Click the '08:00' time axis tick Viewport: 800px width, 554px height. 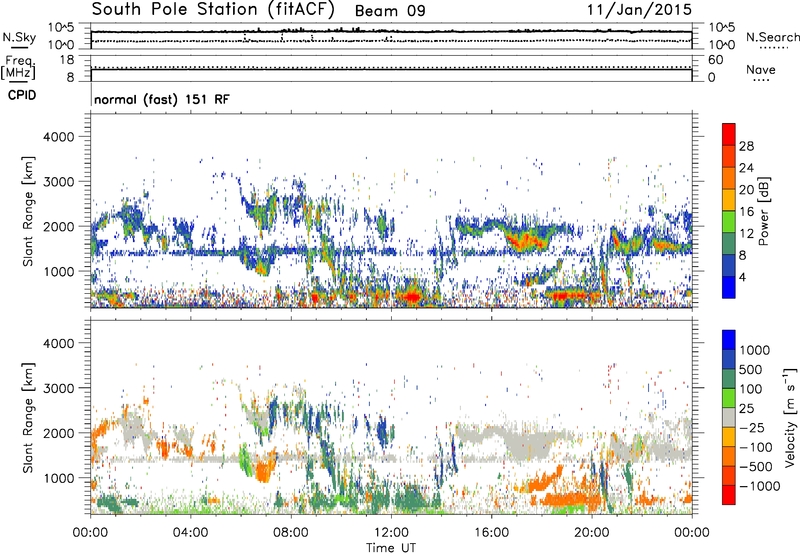[x=290, y=533]
